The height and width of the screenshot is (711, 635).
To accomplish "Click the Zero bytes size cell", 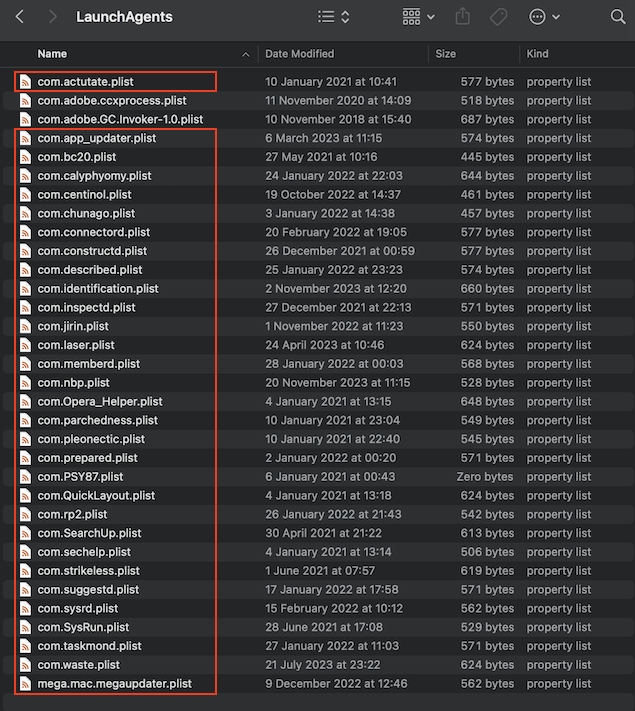I will pyautogui.click(x=485, y=477).
